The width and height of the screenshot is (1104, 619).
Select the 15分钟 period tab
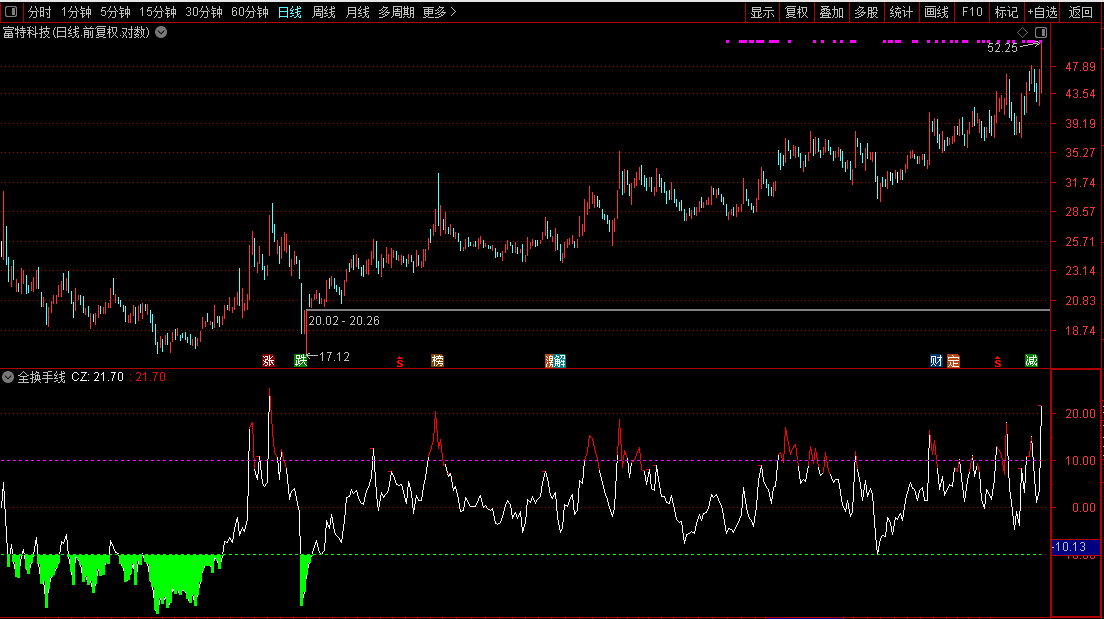pos(158,12)
